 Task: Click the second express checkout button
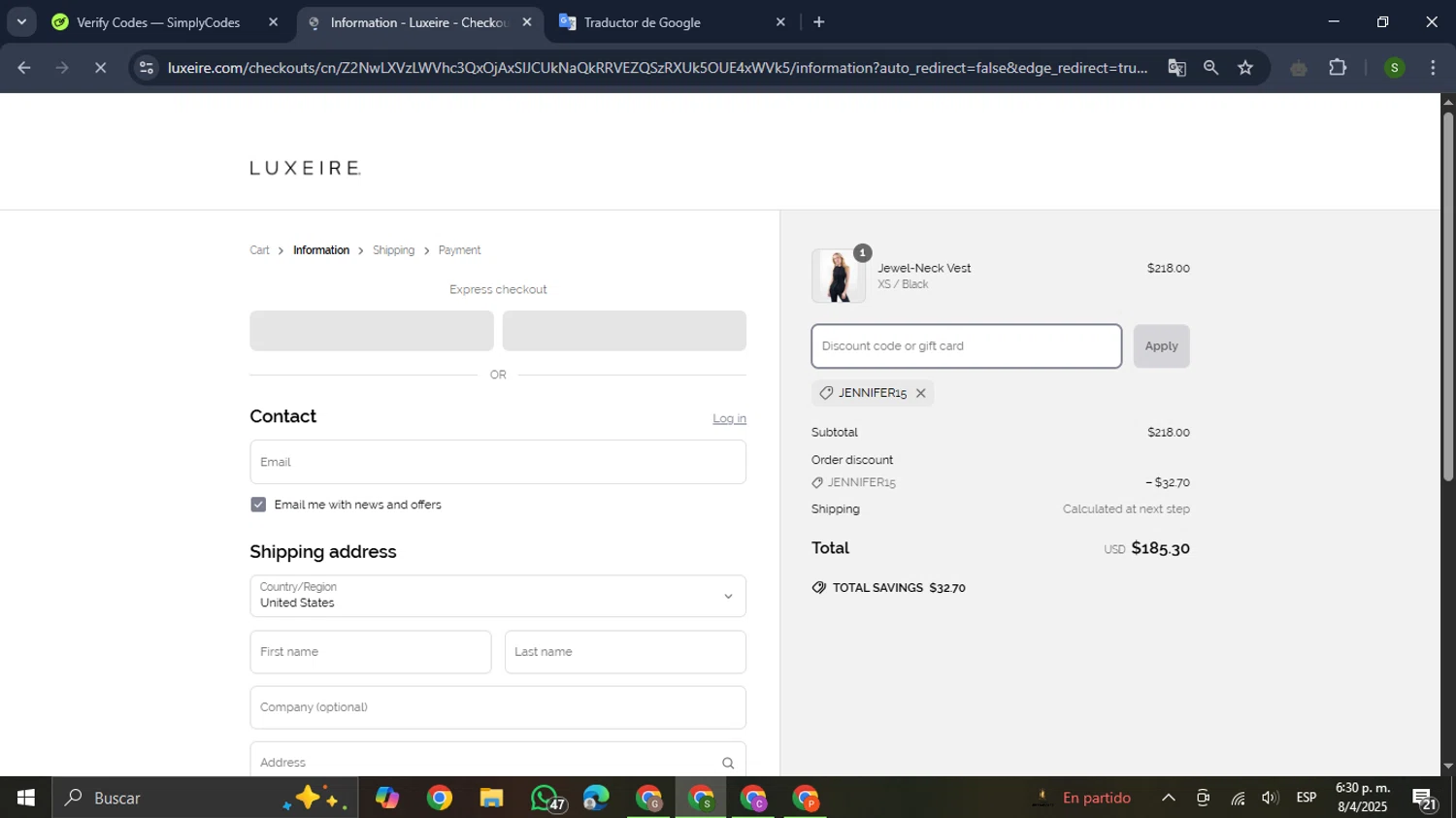pos(624,331)
